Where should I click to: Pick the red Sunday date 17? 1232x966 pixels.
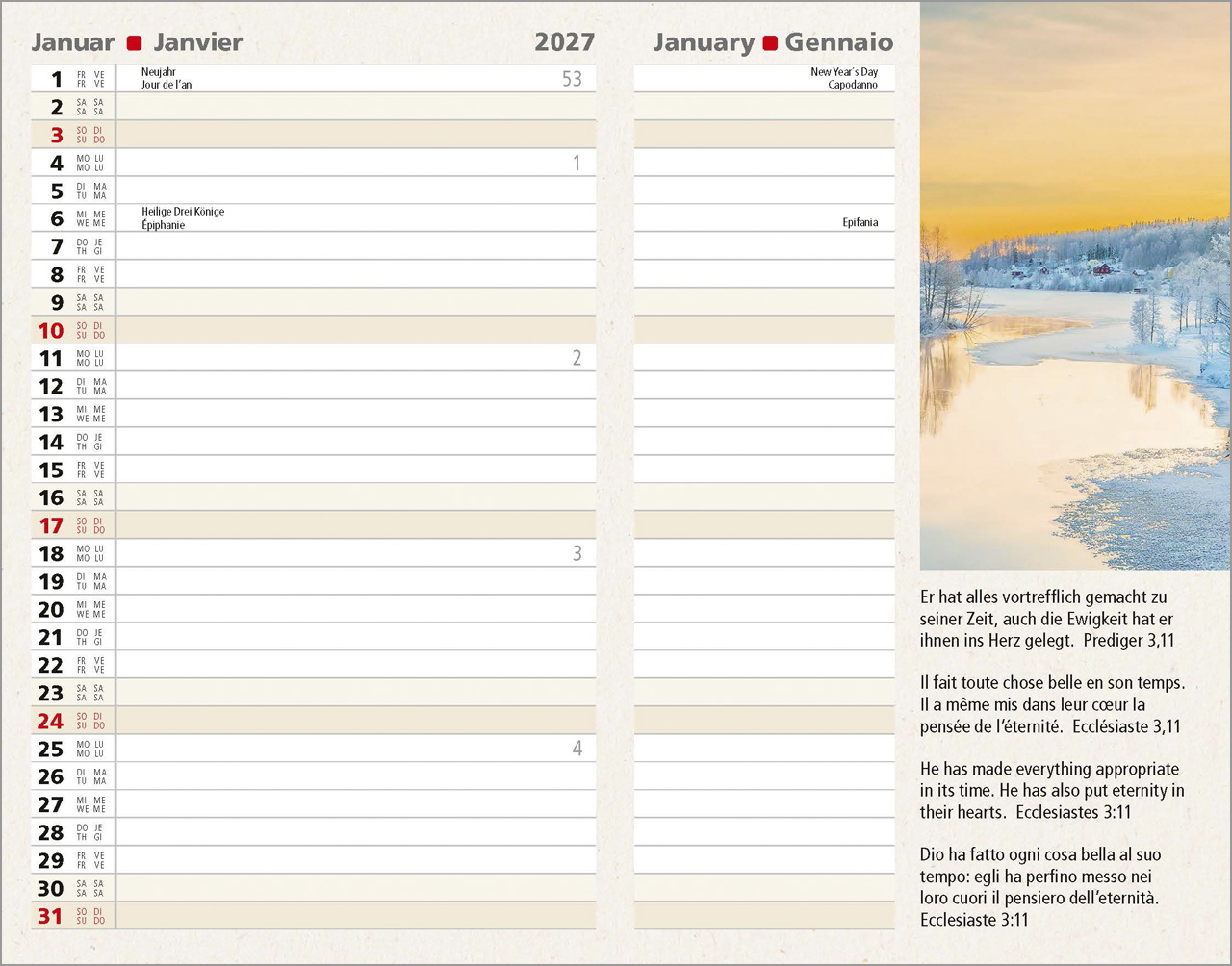tap(51, 526)
